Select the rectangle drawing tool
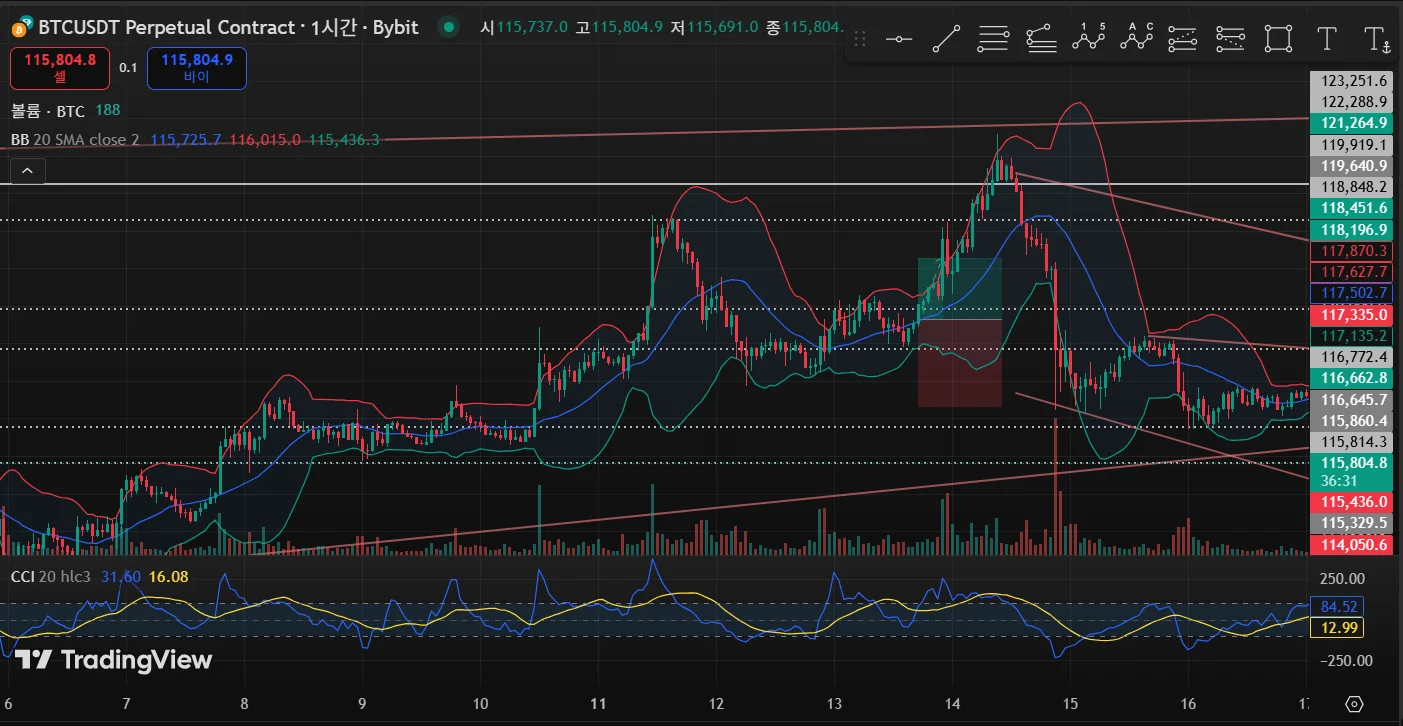The height and width of the screenshot is (726, 1403). 1278,40
